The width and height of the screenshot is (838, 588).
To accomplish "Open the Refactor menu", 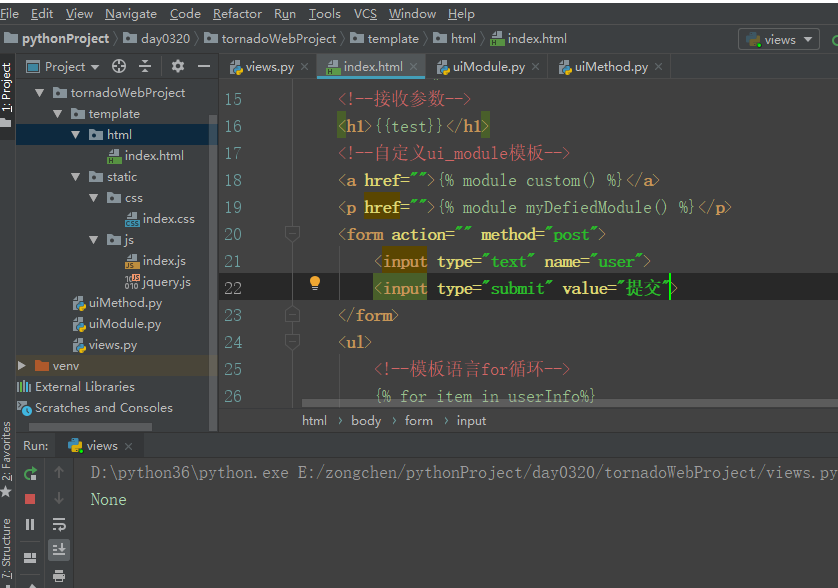I will [237, 13].
